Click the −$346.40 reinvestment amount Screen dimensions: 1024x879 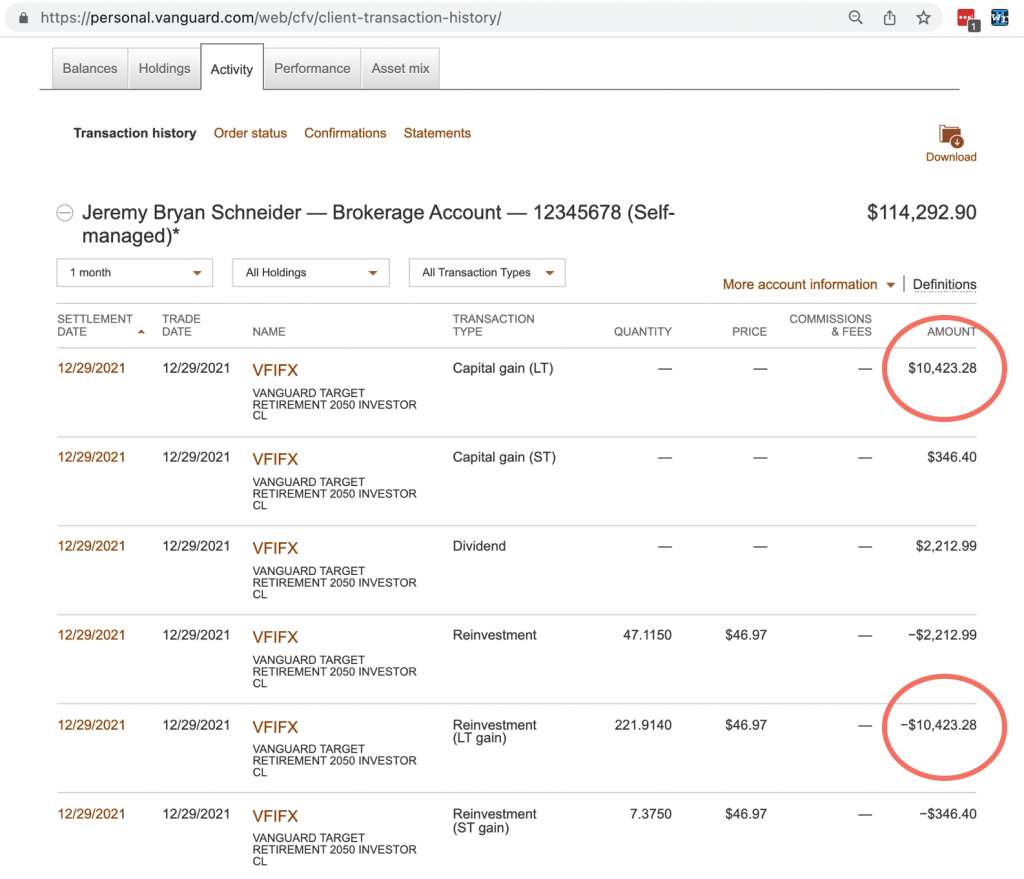948,814
